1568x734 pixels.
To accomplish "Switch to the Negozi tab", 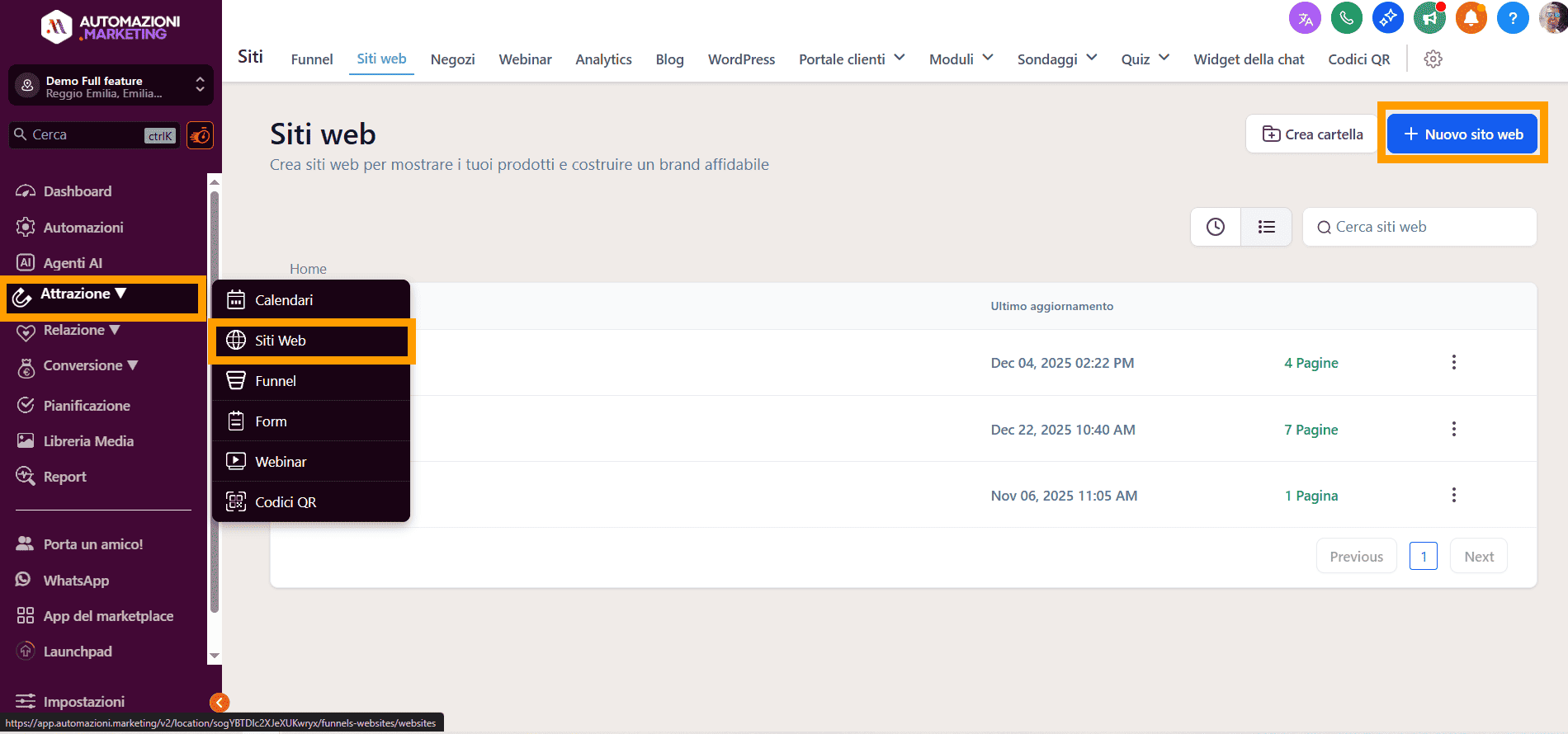I will pos(453,59).
